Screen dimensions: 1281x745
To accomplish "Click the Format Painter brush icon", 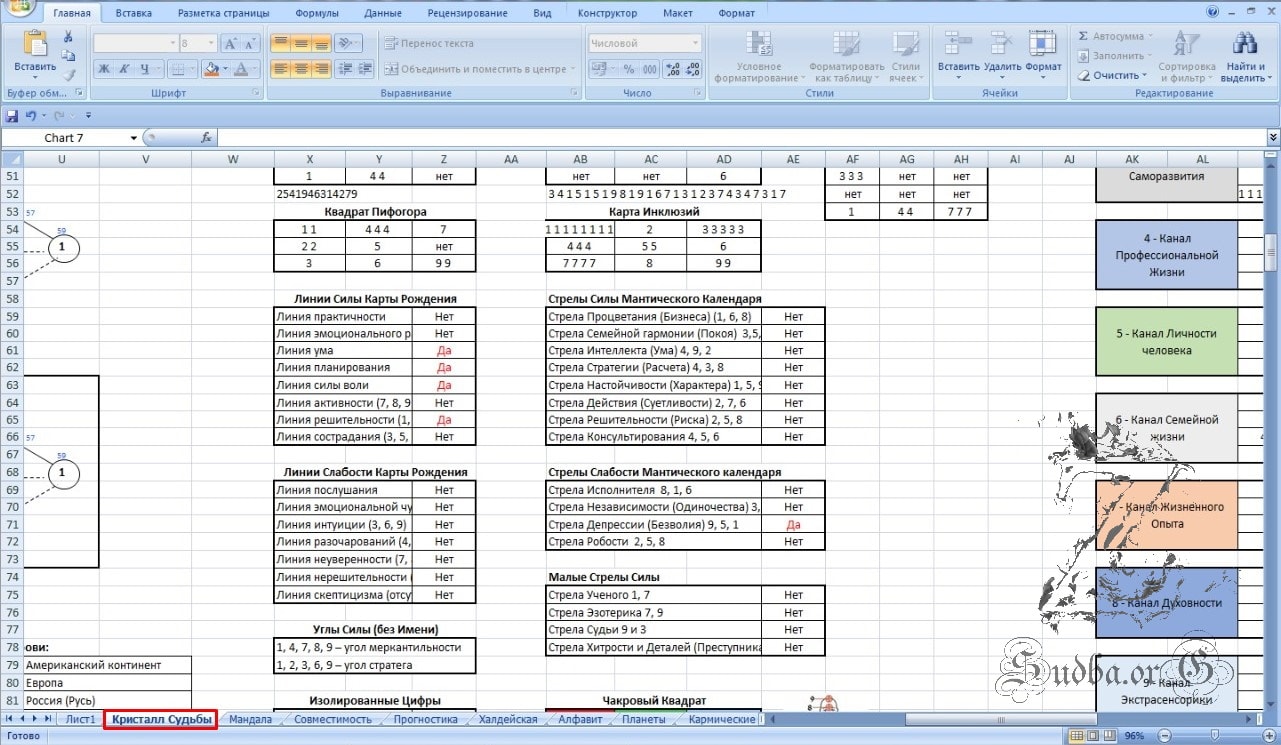I will [x=68, y=75].
